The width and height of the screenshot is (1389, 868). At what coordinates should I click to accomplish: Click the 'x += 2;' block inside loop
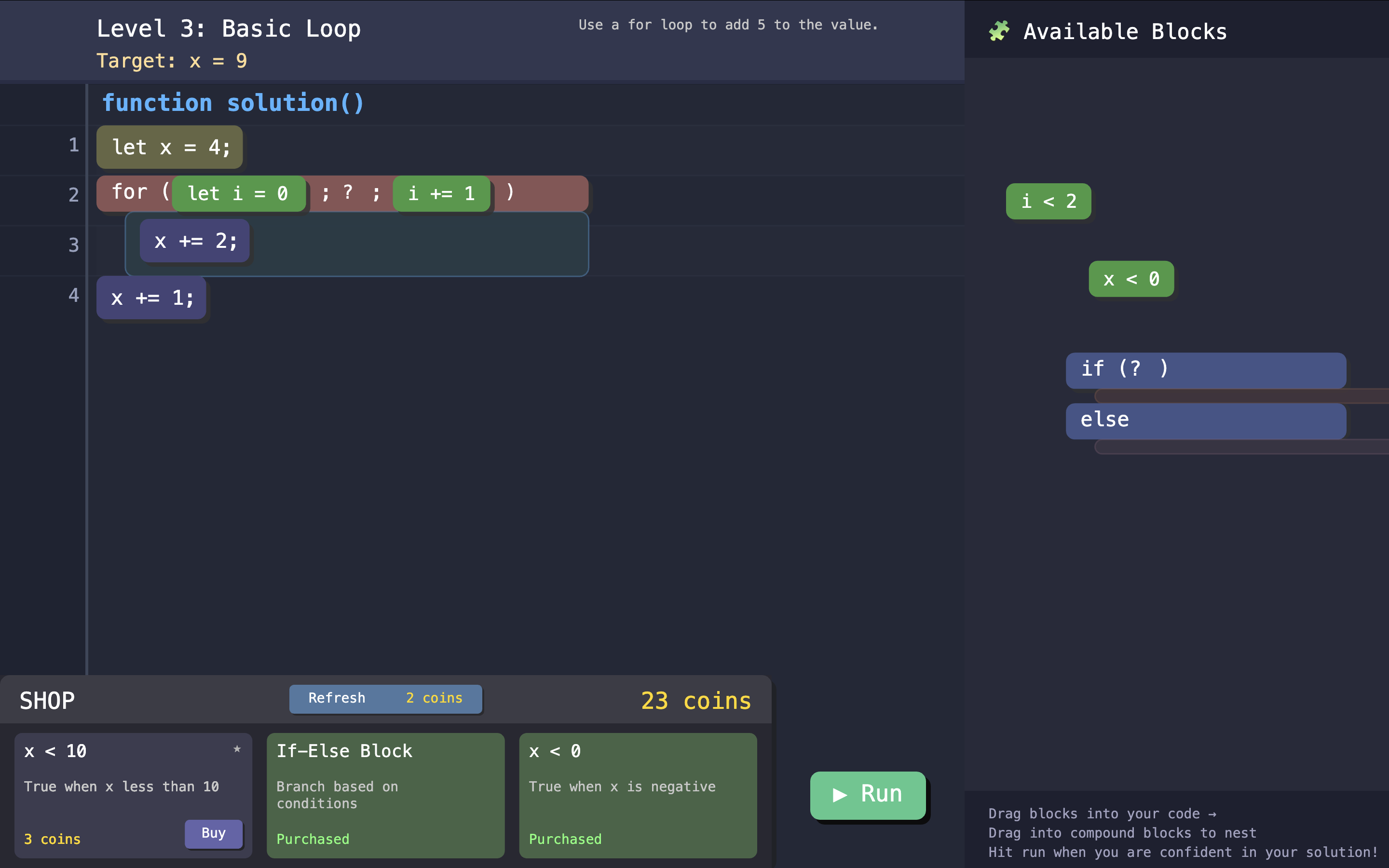pyautogui.click(x=195, y=241)
